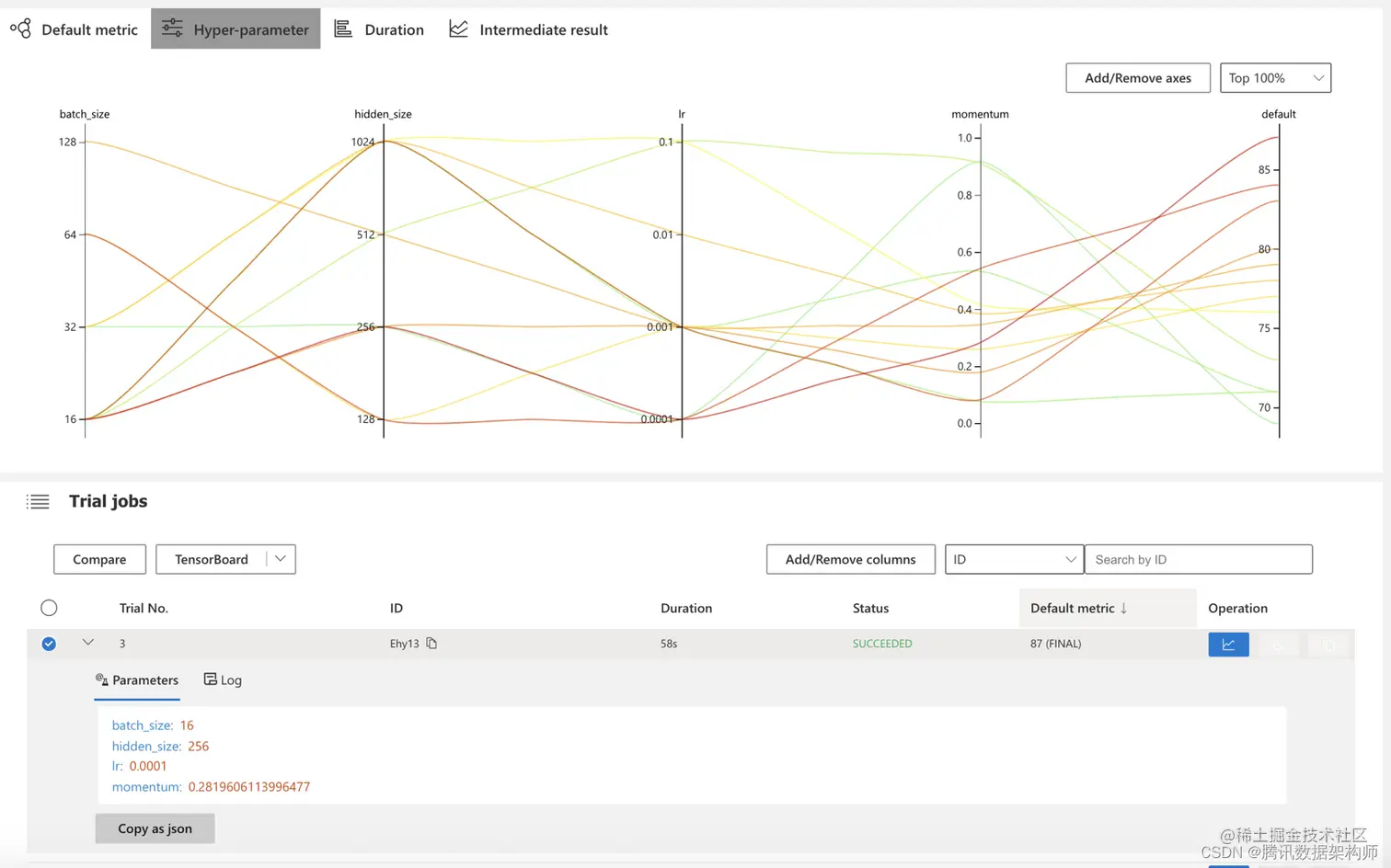The width and height of the screenshot is (1391, 868).
Task: Click the hidden_size: 256 parameter line
Action: [x=160, y=746]
